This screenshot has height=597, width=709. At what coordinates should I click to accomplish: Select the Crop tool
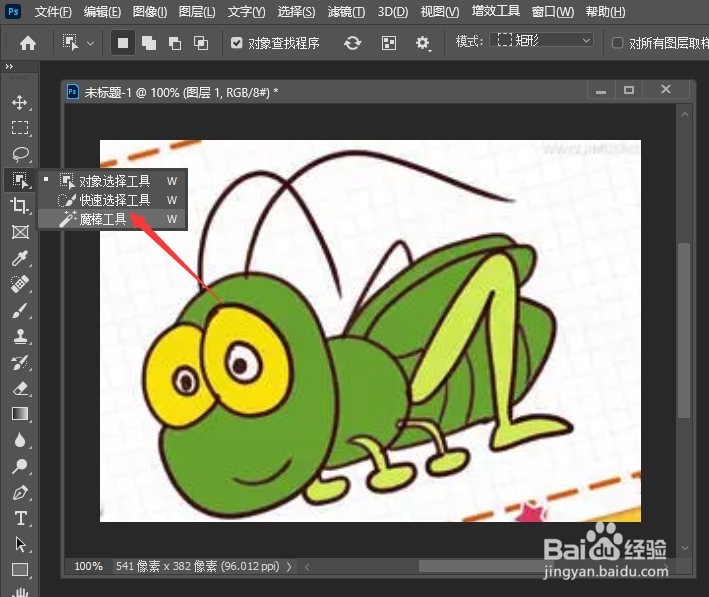click(19, 205)
